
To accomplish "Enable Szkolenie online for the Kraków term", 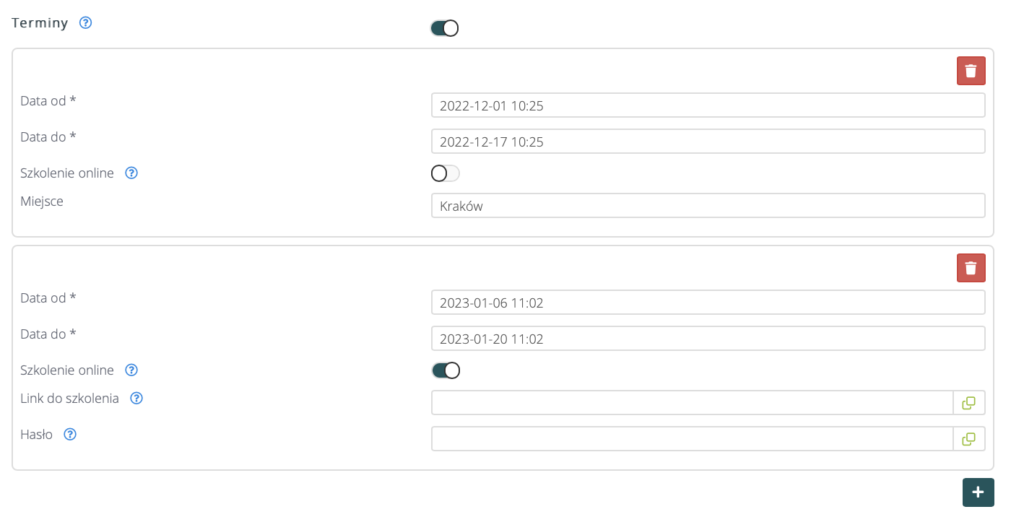I will point(445,174).
